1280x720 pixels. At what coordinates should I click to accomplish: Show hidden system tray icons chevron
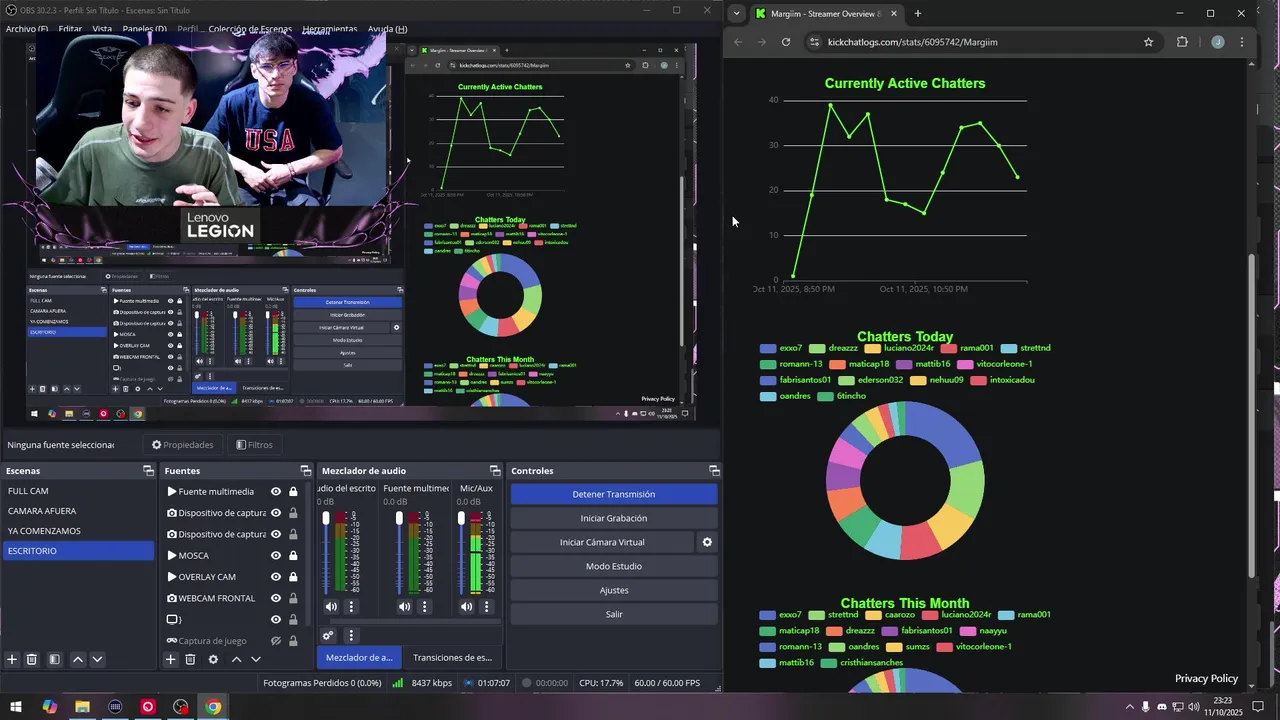pyautogui.click(x=1130, y=707)
